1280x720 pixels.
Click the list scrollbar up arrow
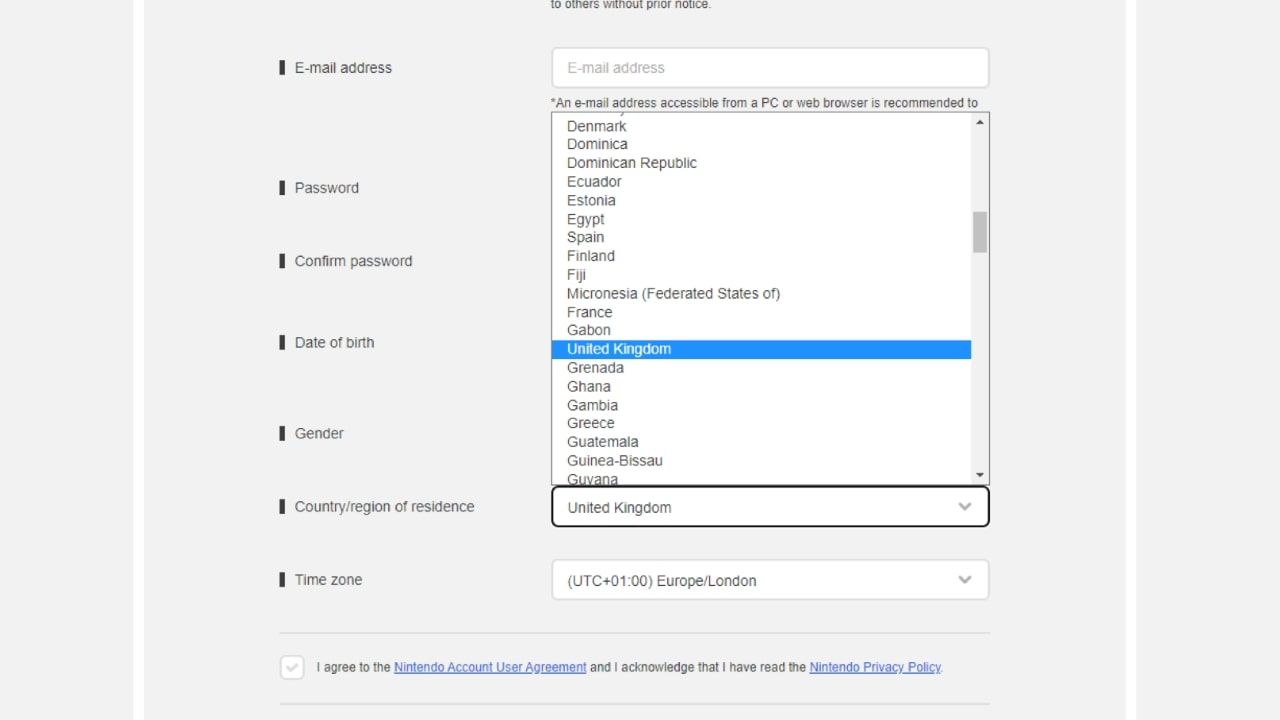[980, 122]
